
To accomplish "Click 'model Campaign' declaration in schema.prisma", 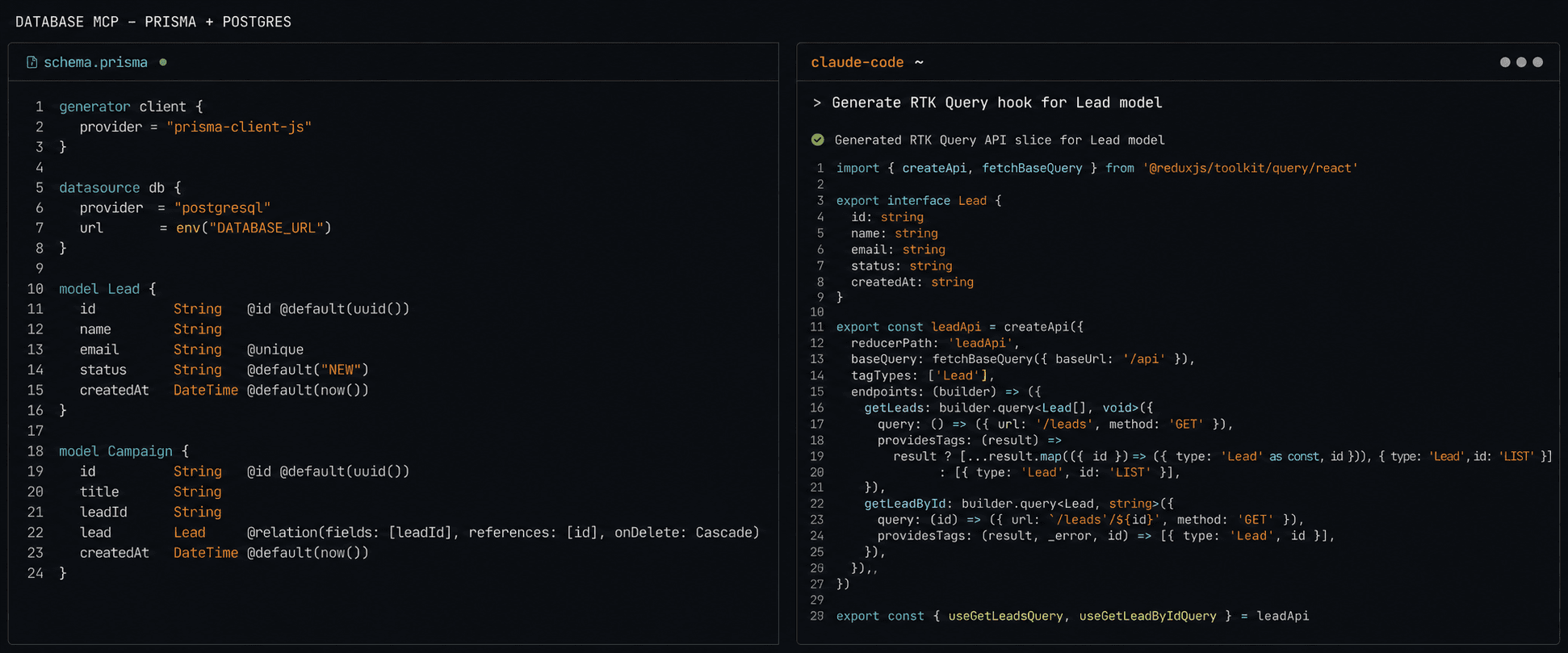I will 115,451.
